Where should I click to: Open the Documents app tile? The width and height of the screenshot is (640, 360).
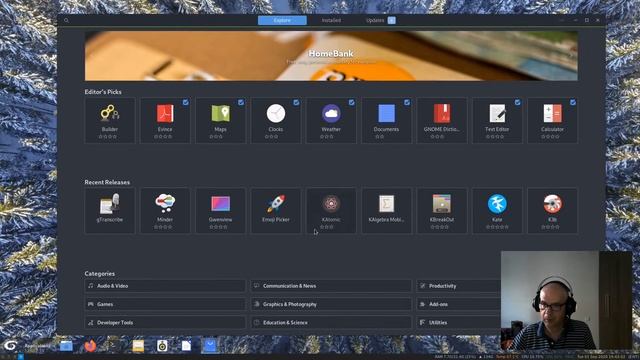[x=386, y=120]
